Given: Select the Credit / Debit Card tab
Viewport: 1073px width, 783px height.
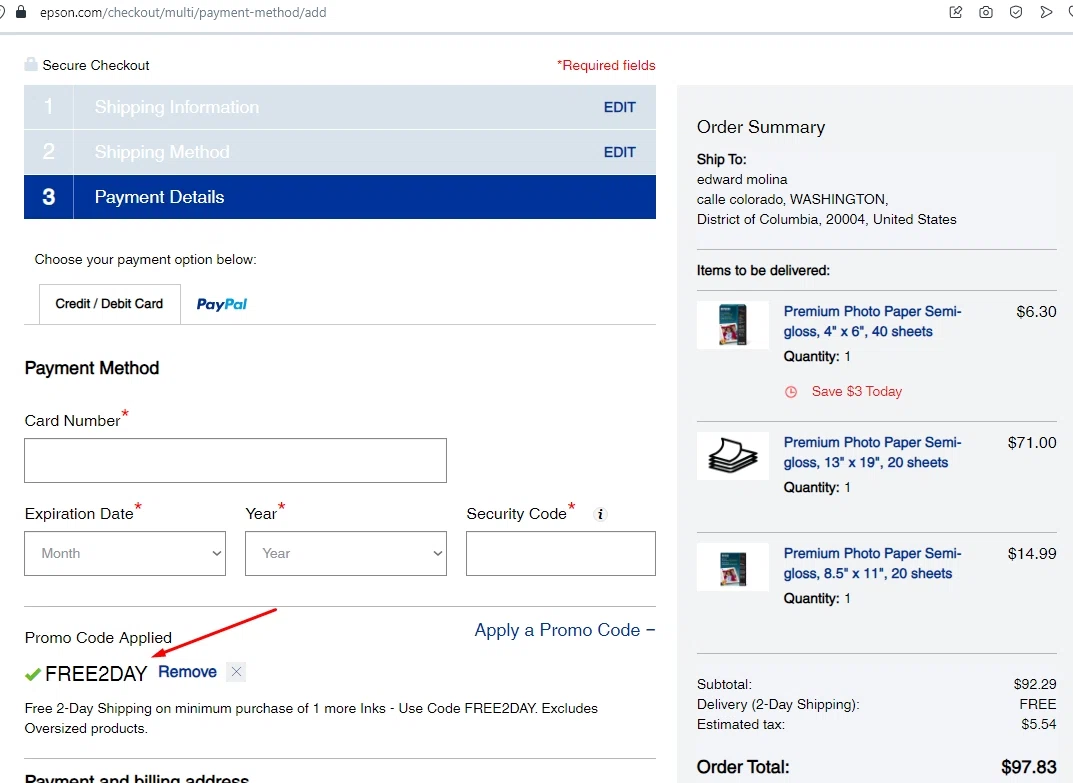Looking at the screenshot, I should pos(109,304).
